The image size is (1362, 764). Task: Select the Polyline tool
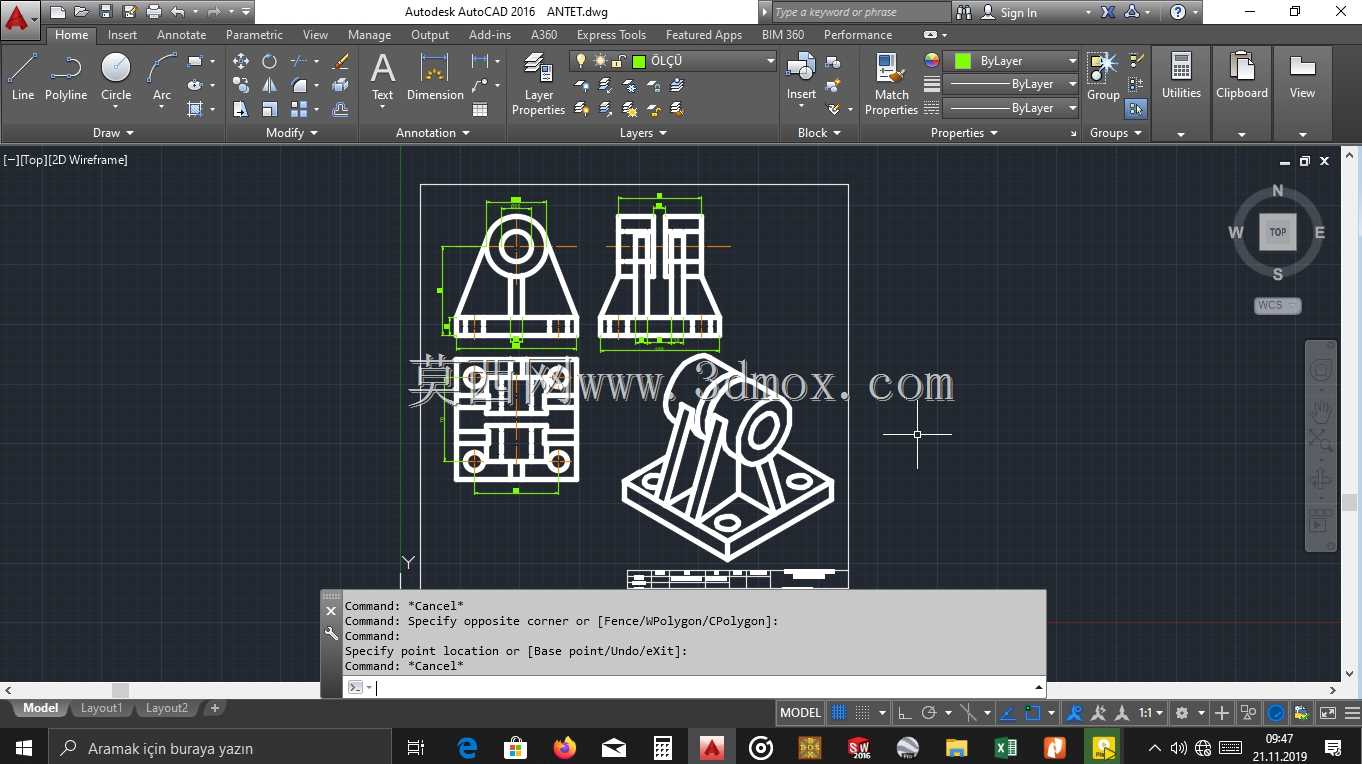click(x=66, y=77)
